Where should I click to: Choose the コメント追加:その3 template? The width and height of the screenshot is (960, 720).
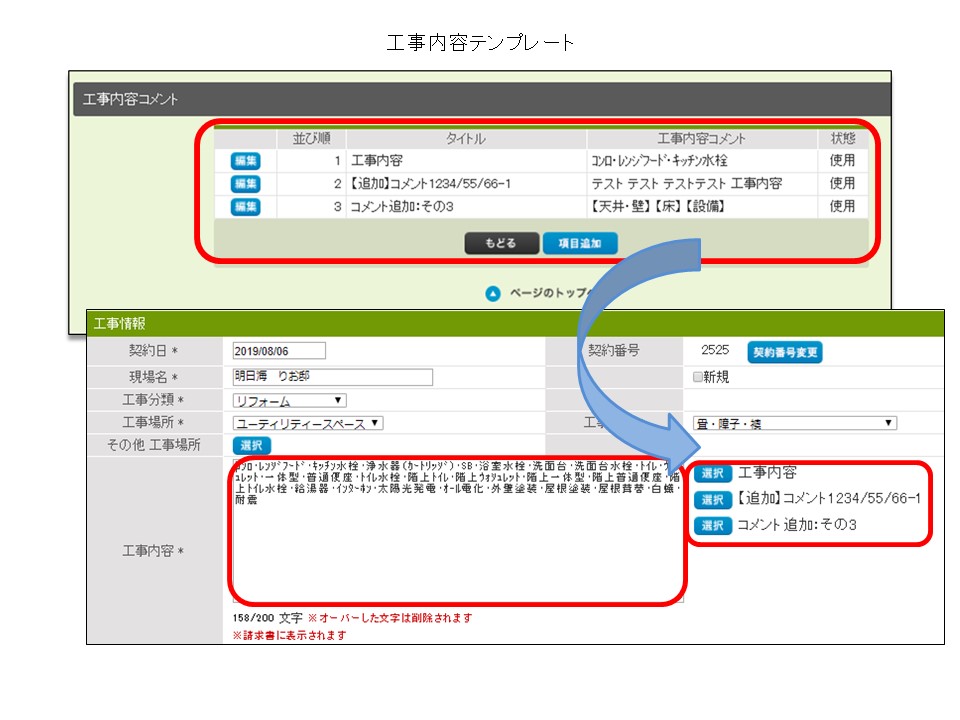pyautogui.click(x=712, y=525)
